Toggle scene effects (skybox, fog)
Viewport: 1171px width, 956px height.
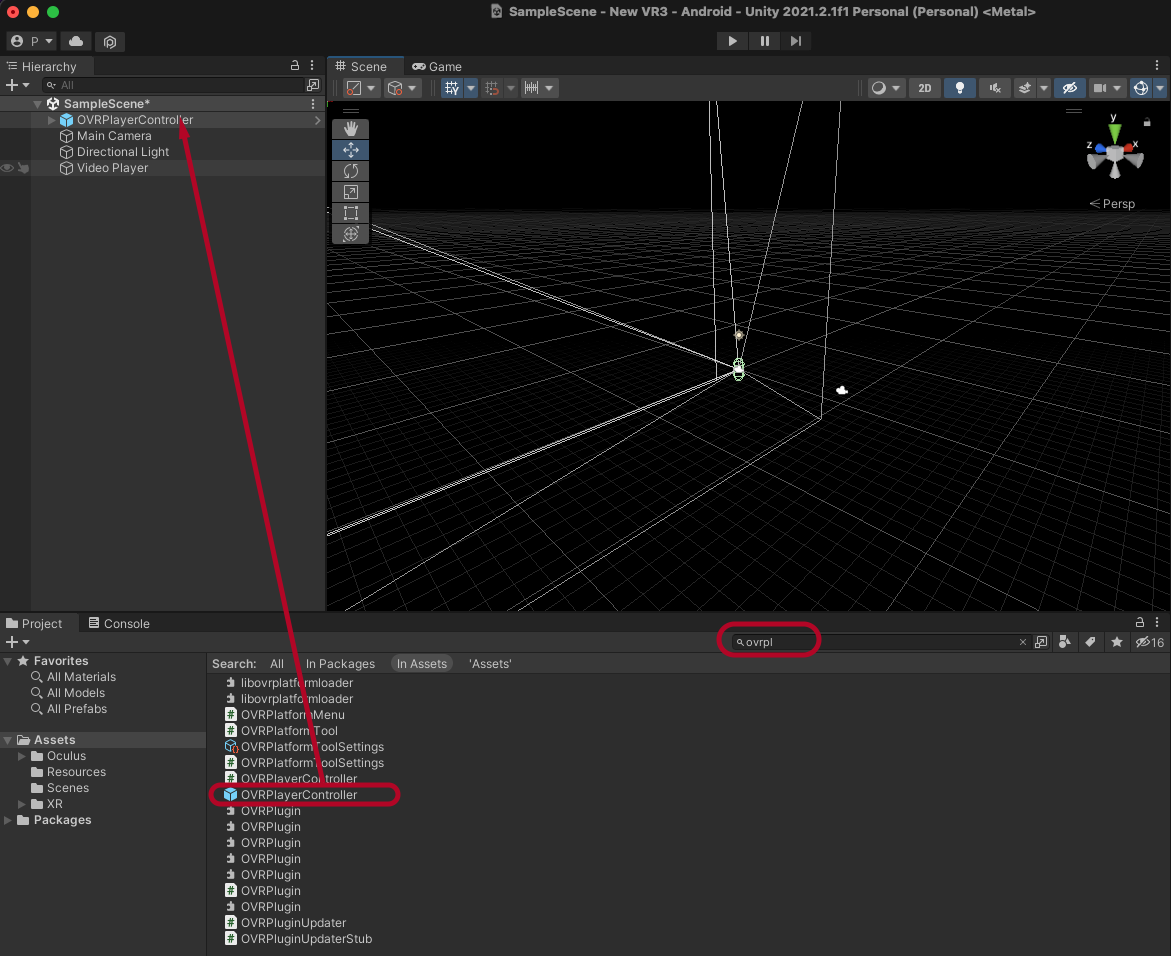[1025, 88]
